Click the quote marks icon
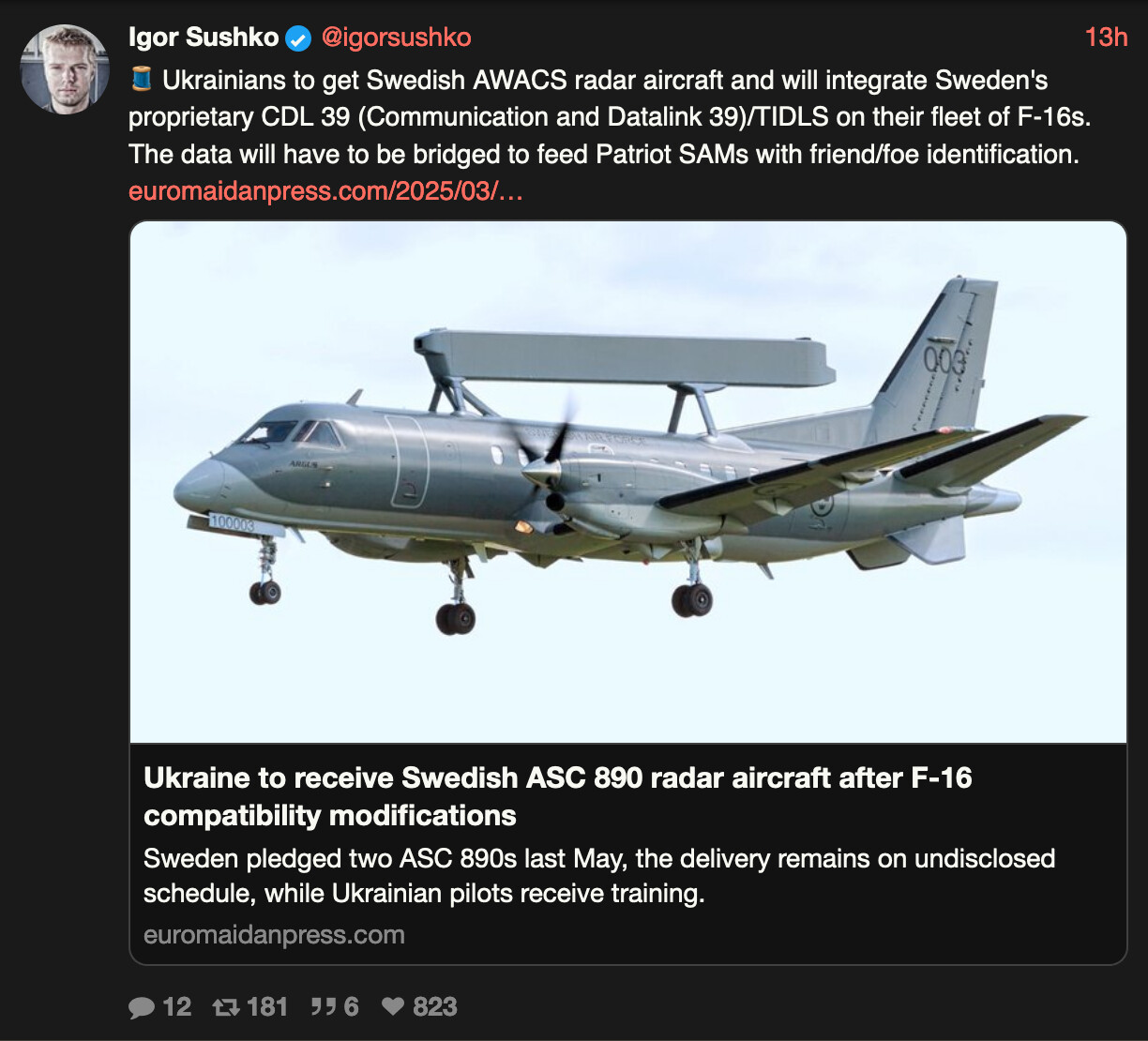1148x1041 pixels. pos(323,1007)
